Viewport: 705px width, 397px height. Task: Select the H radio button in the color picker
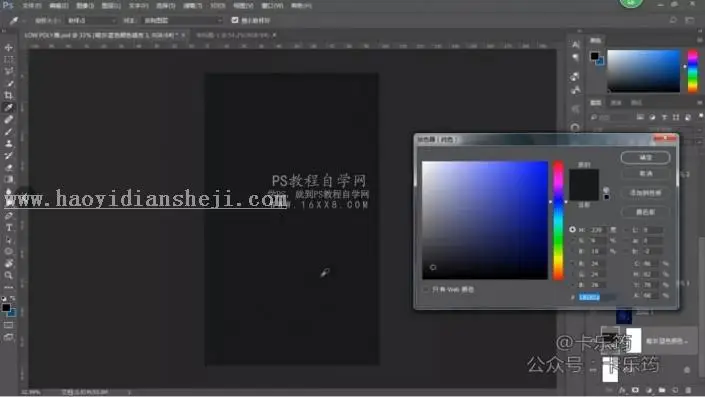pos(572,230)
